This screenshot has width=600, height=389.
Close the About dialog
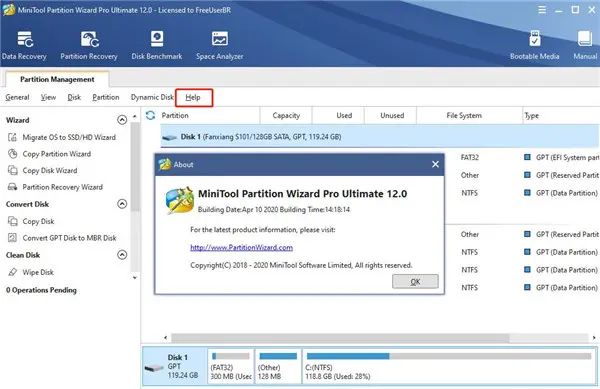[435, 164]
